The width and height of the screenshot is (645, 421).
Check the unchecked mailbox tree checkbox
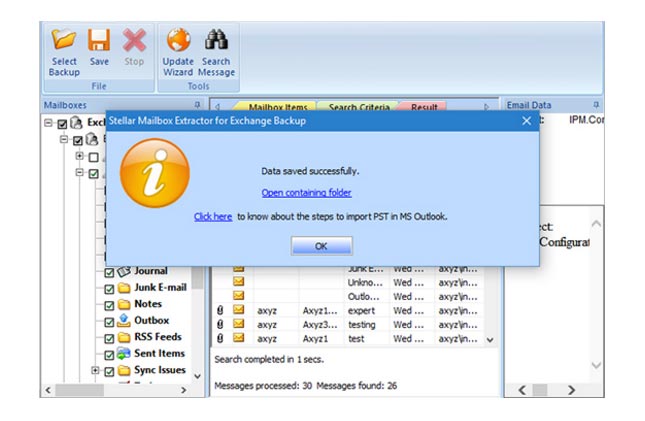(94, 157)
